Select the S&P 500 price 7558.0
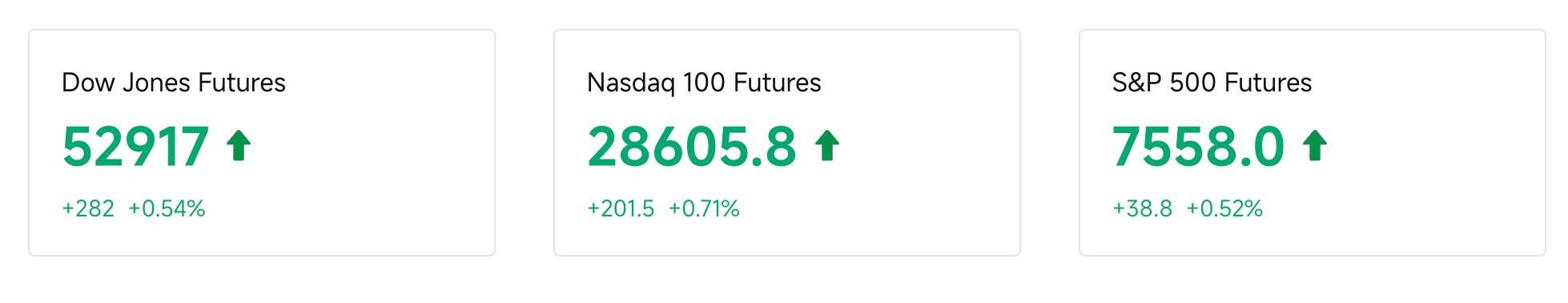 (x=1198, y=147)
